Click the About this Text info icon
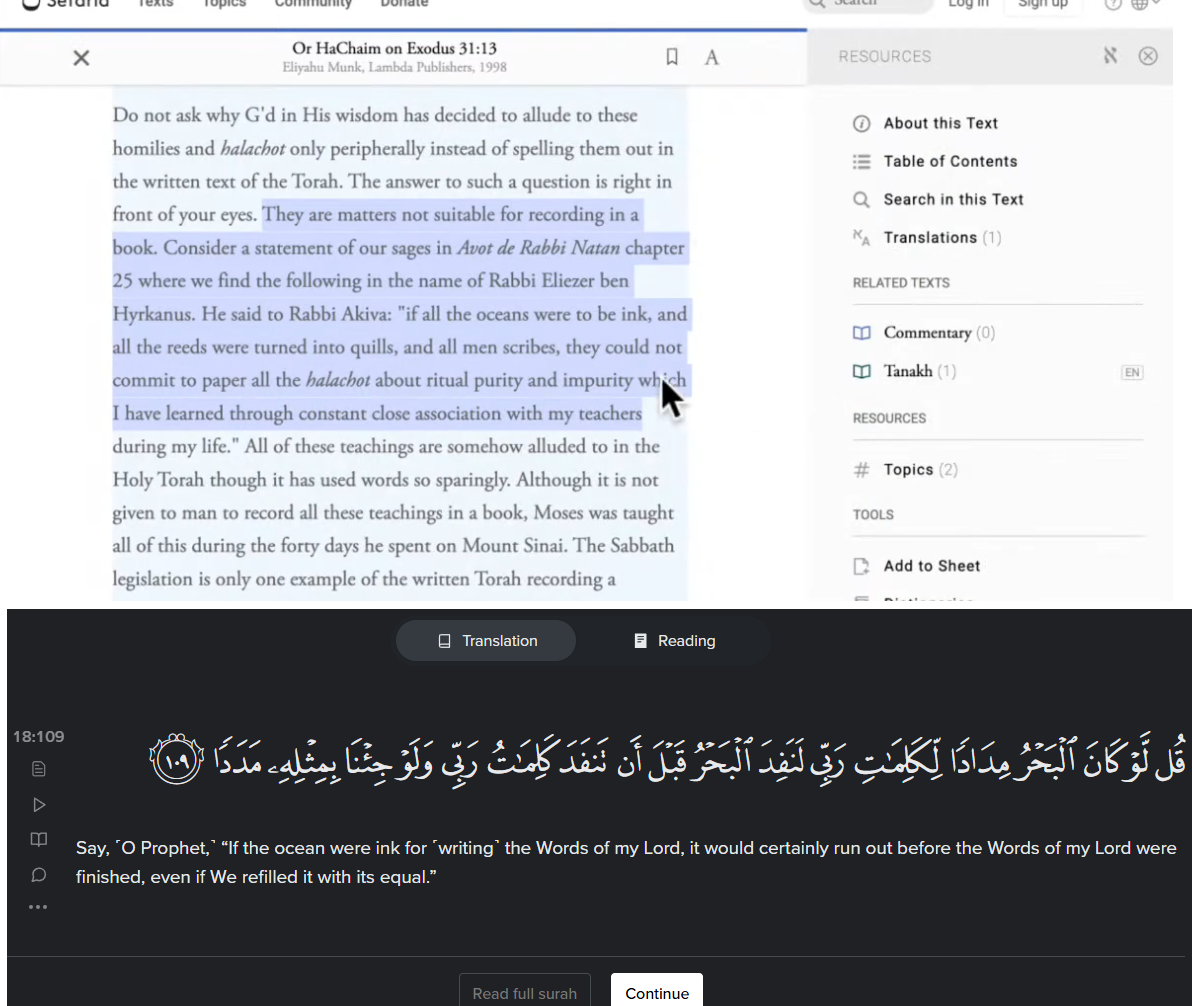Viewport: 1192px width, 1006px height. (x=861, y=123)
